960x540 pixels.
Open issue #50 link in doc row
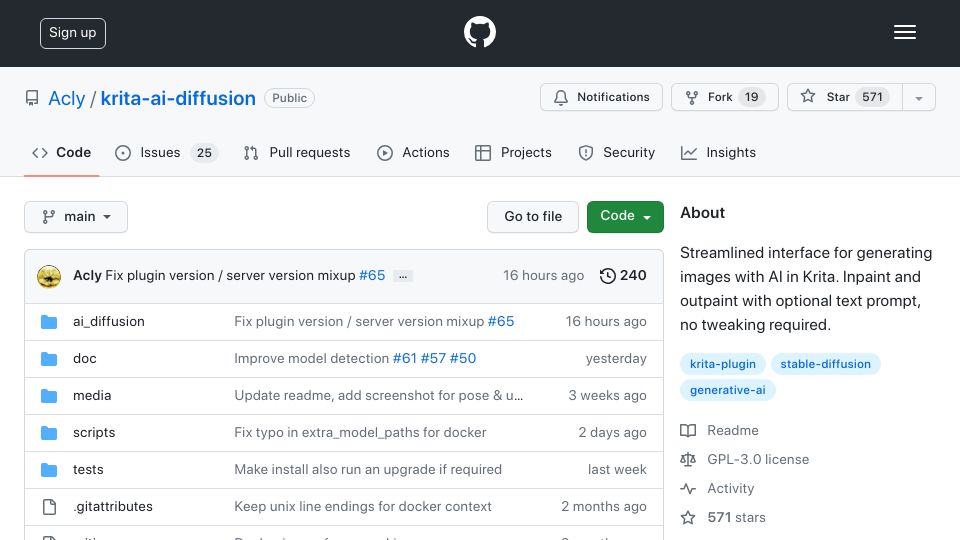pyautogui.click(x=463, y=358)
